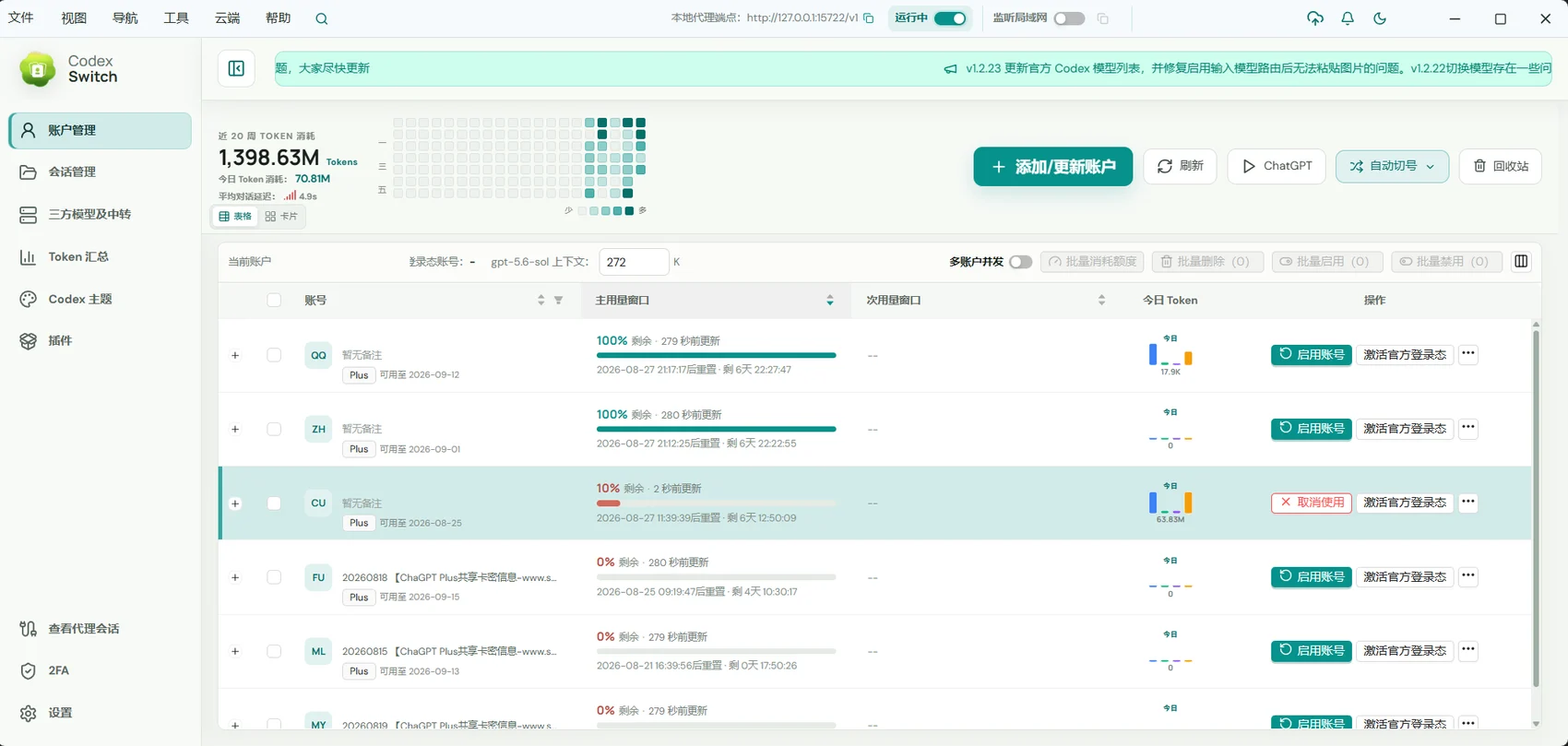The height and width of the screenshot is (746, 1568).
Task: Enable the 监听局域网 switch
Action: 1069,18
